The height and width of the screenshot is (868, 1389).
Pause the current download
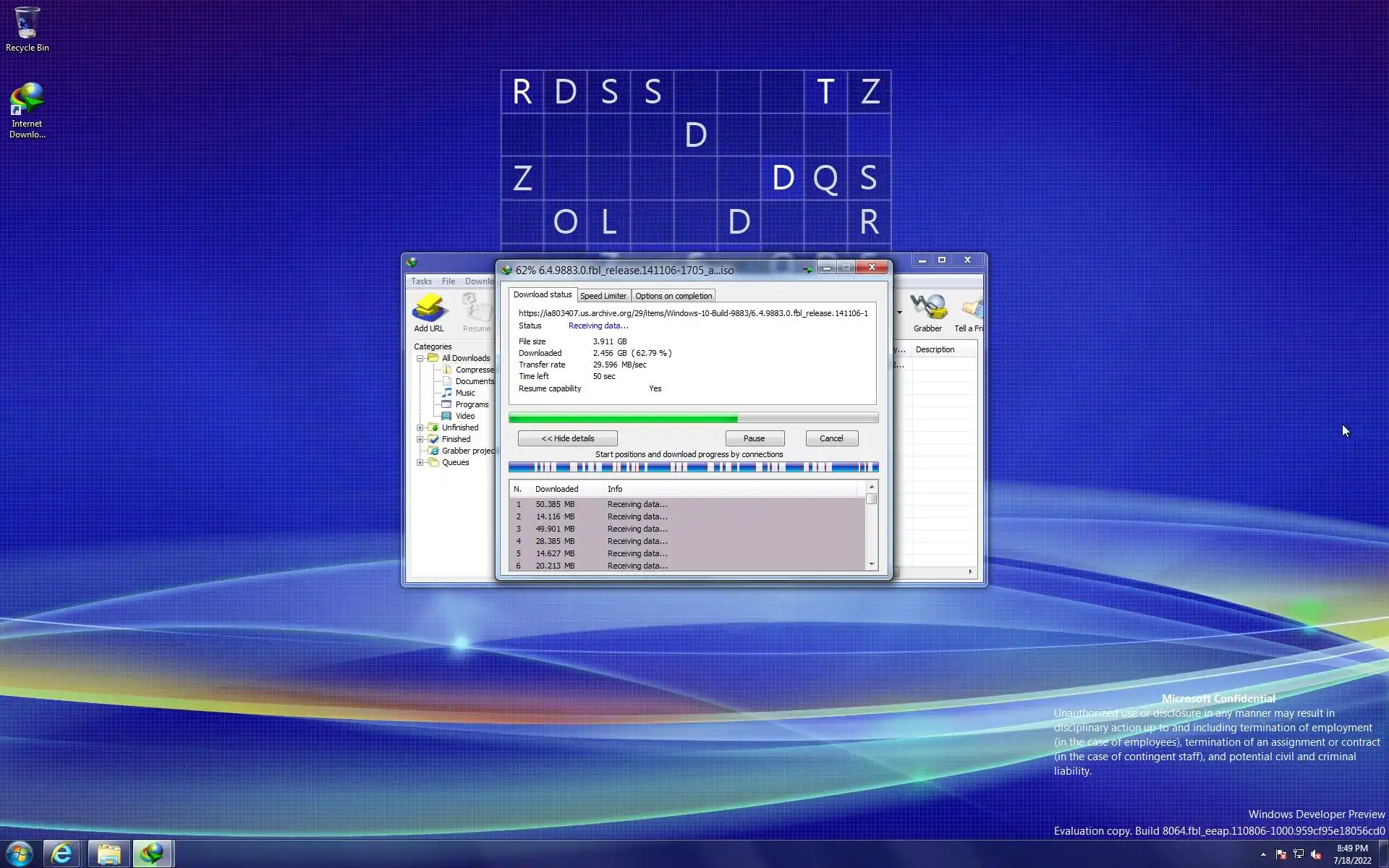pyautogui.click(x=754, y=438)
